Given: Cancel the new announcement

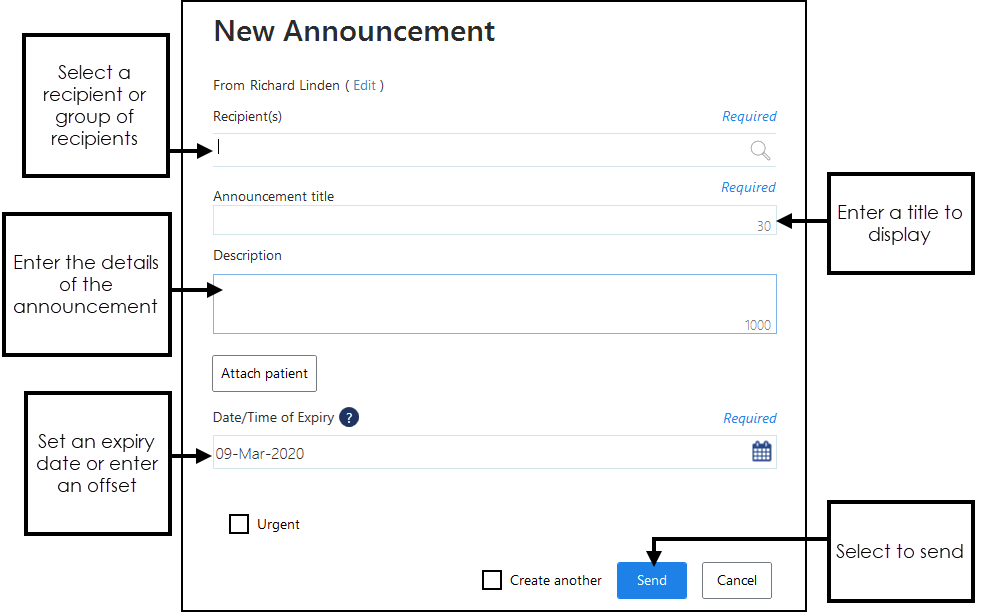Looking at the screenshot, I should (737, 580).
